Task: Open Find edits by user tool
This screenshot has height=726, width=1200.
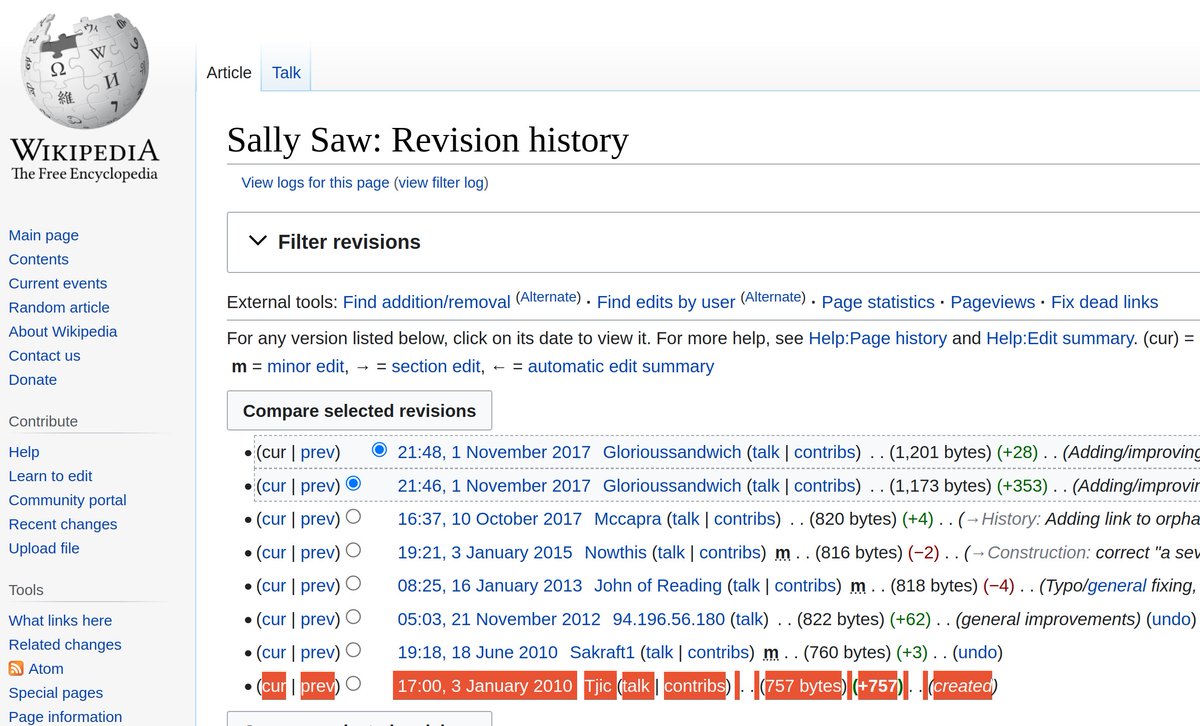Action: pos(666,302)
